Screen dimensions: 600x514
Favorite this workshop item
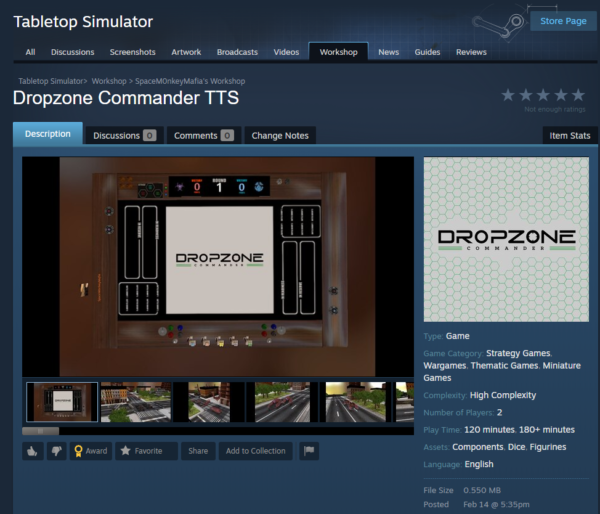(146, 451)
